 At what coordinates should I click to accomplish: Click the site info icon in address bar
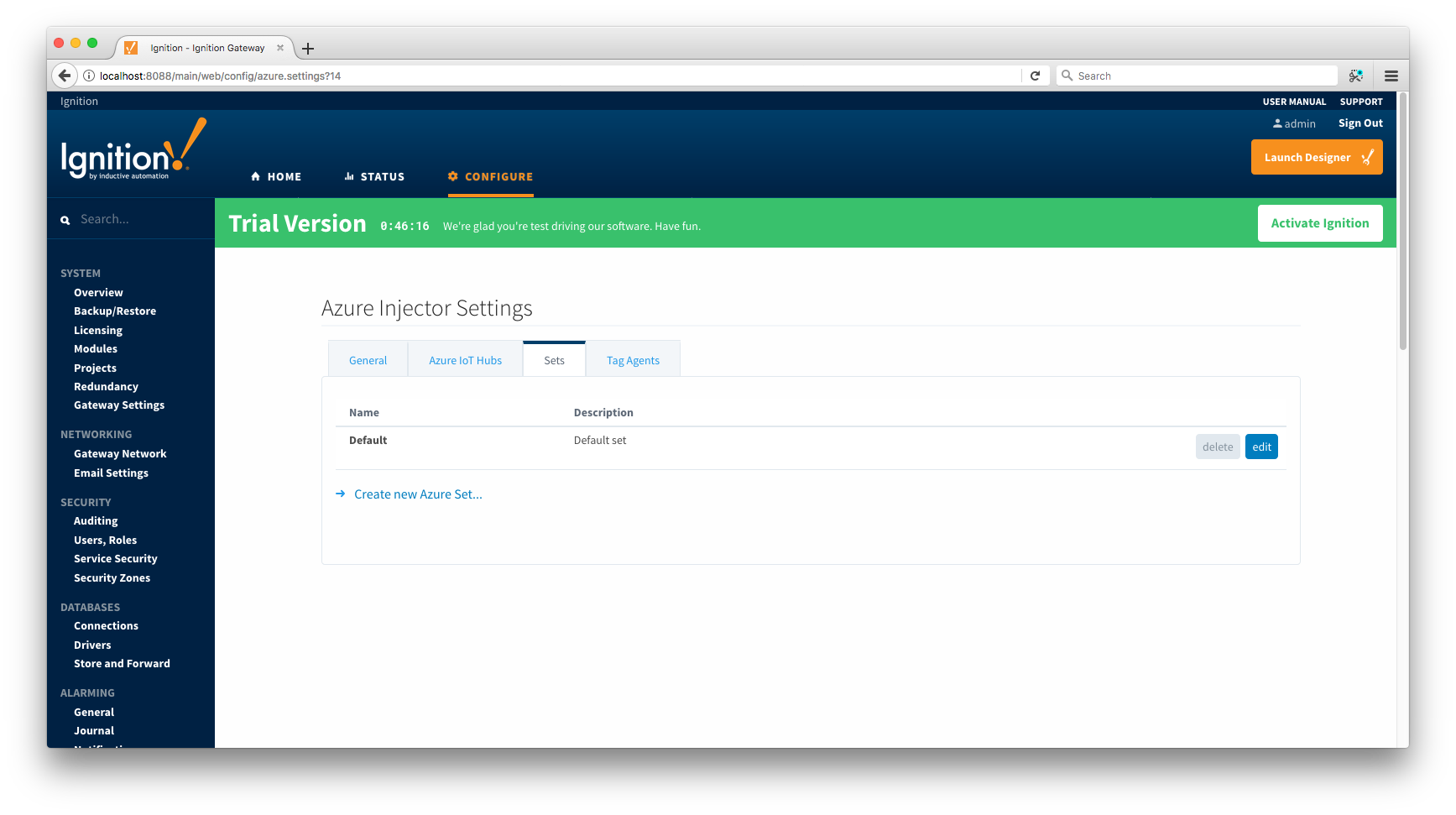coord(89,76)
